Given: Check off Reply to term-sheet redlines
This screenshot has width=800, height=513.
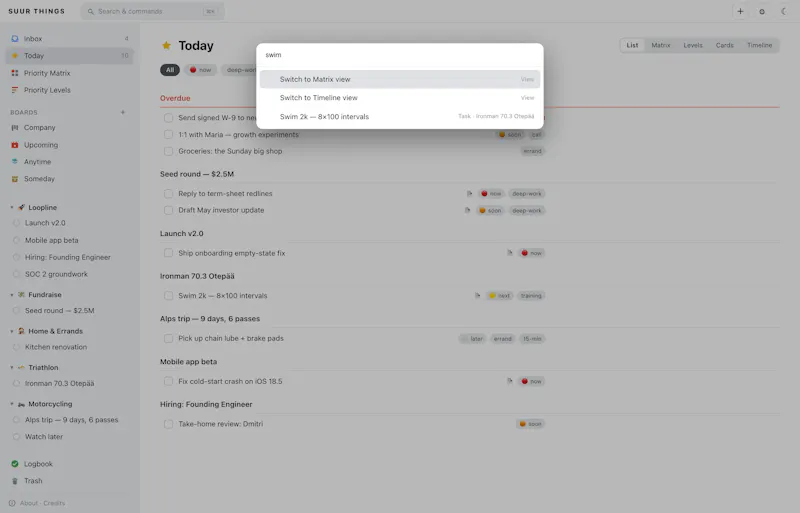Looking at the screenshot, I should coord(168,193).
